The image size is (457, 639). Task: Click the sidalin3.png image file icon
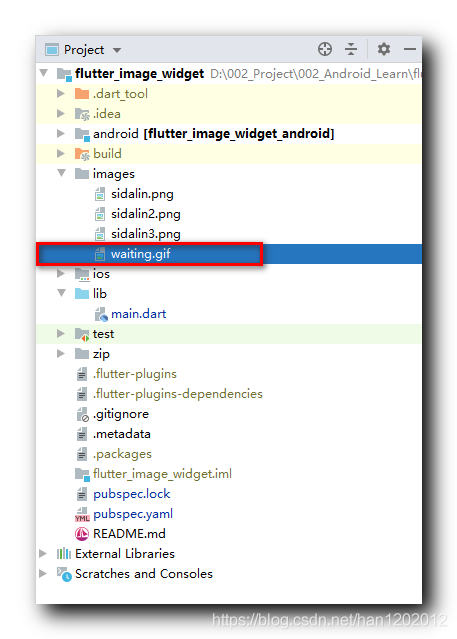100,234
